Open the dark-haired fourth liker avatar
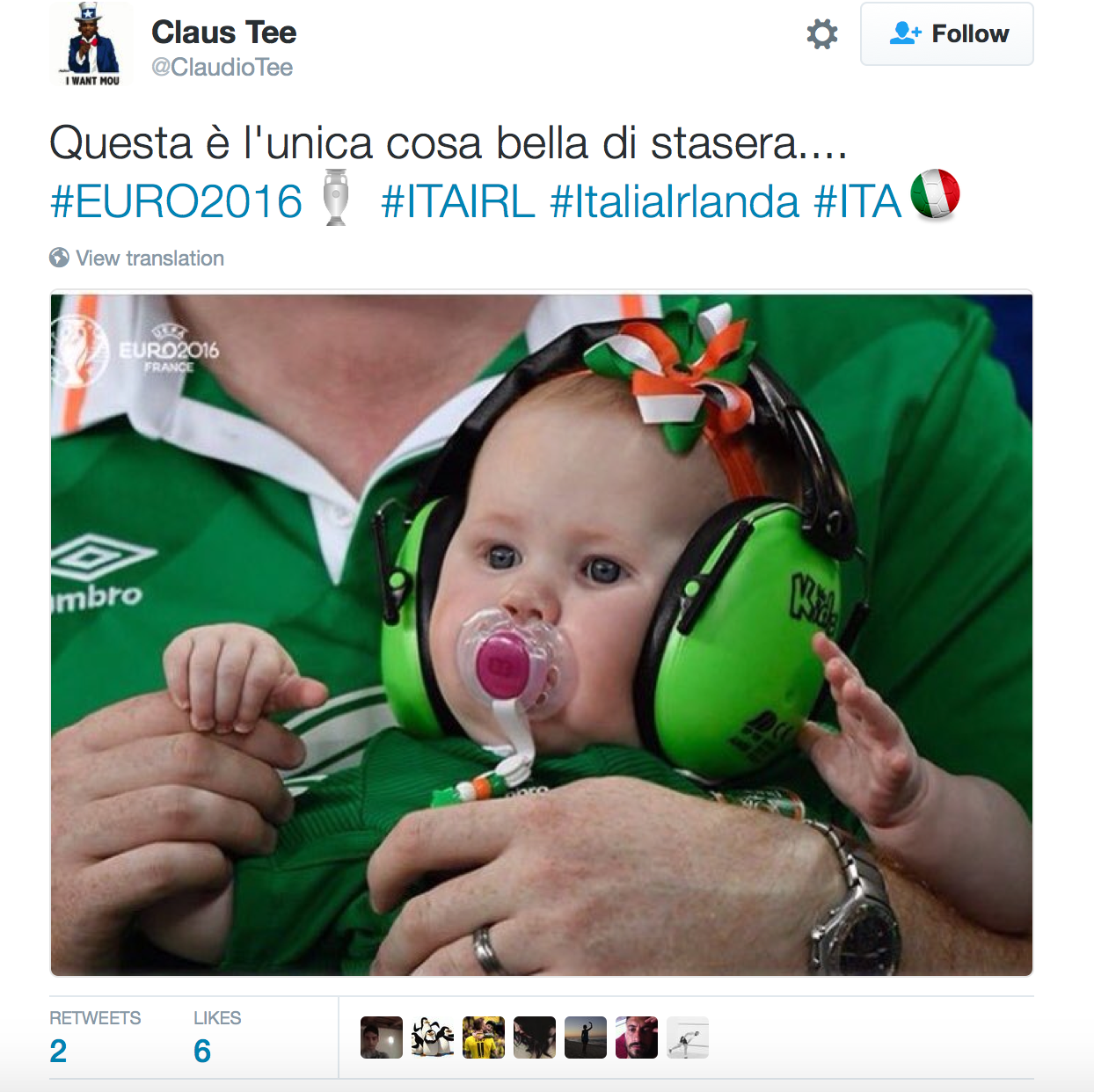The width and height of the screenshot is (1094, 1092). click(x=535, y=1037)
